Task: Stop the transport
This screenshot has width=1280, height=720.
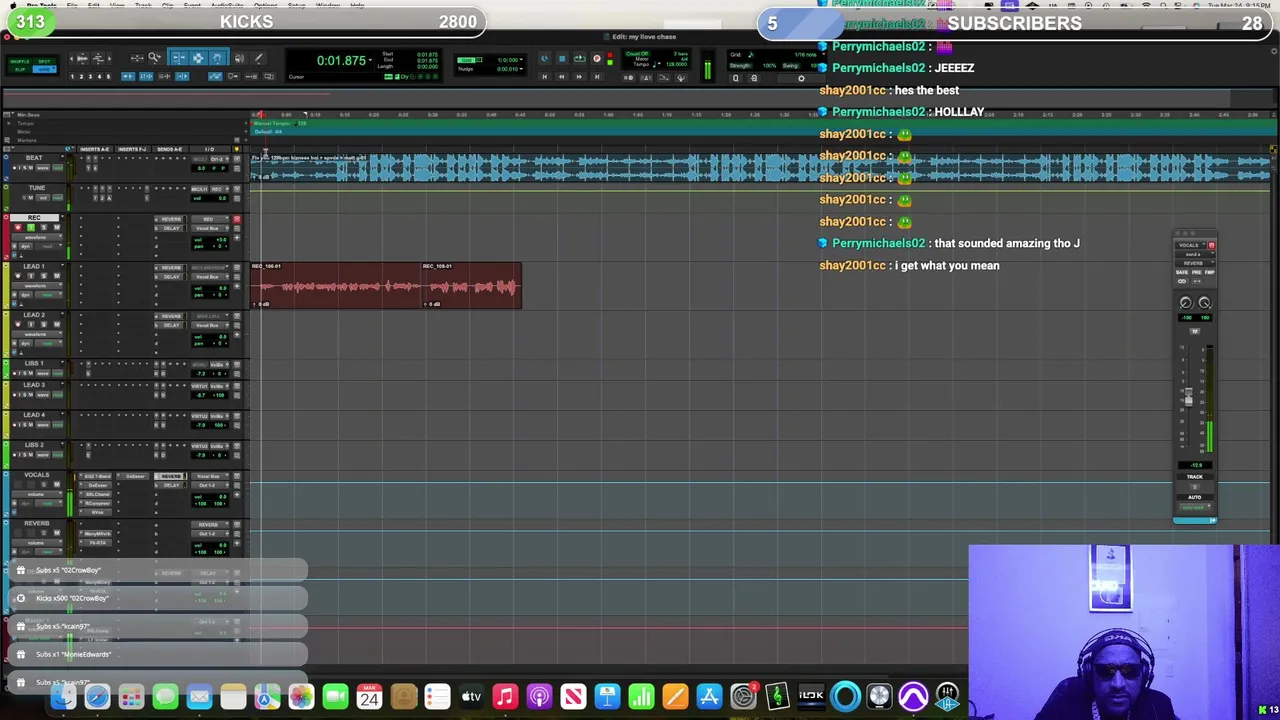Action: coord(562,58)
